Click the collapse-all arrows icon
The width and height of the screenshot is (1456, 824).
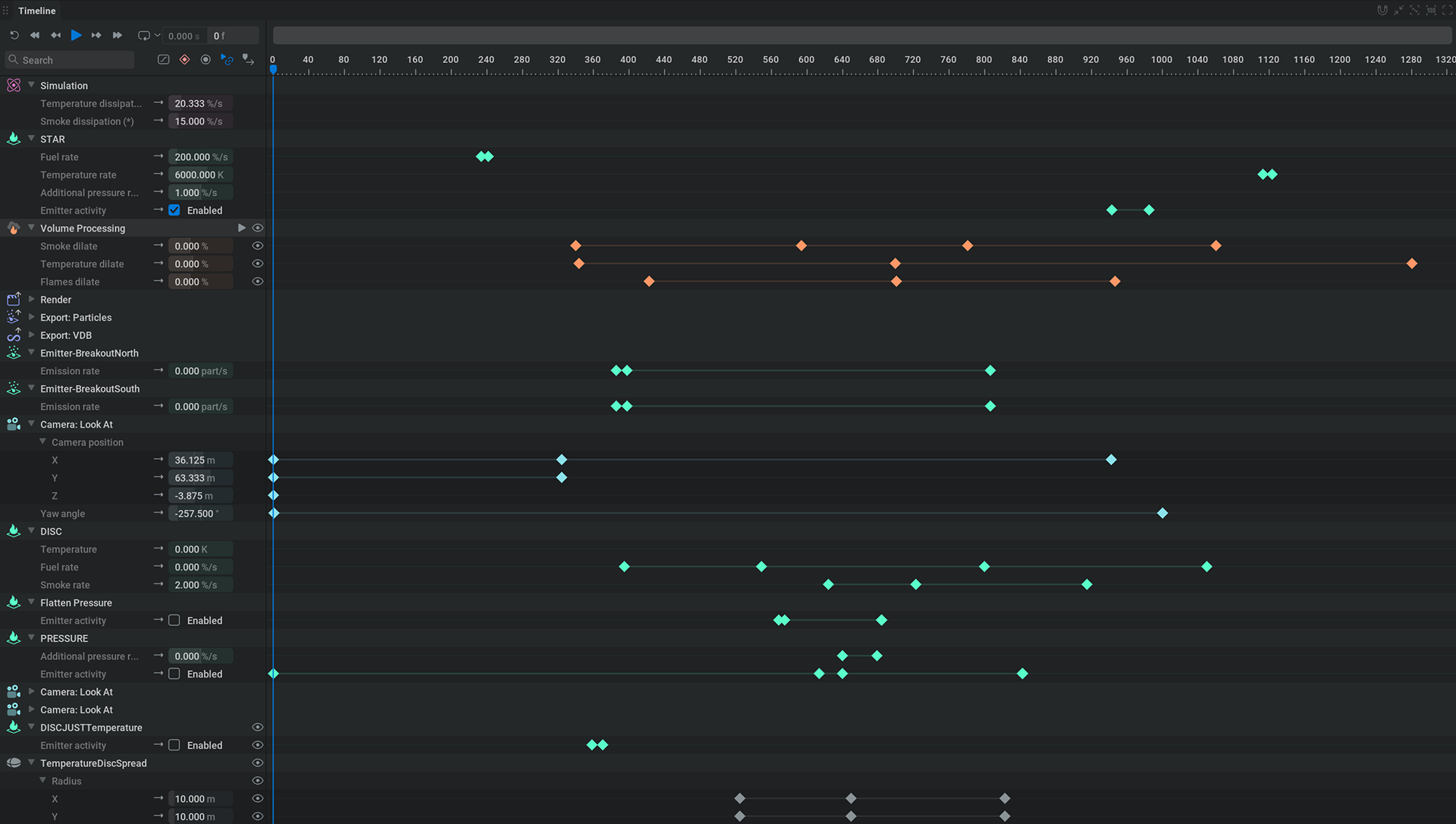click(1398, 11)
